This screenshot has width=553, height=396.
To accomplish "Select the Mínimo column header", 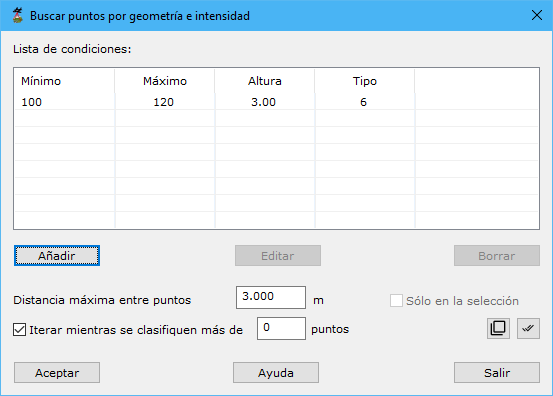I will (65, 81).
